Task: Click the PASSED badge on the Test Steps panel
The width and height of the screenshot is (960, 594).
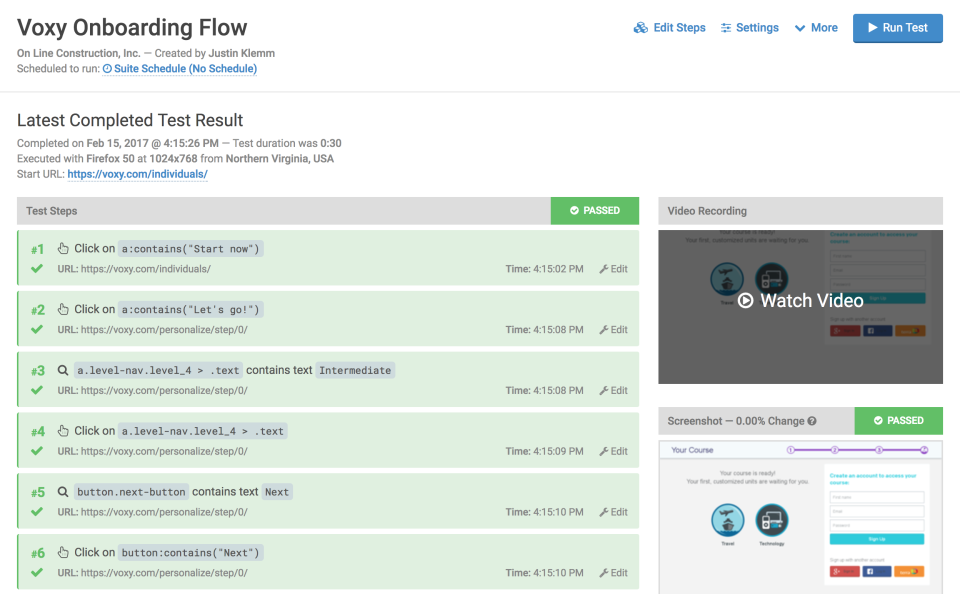Action: click(x=594, y=210)
